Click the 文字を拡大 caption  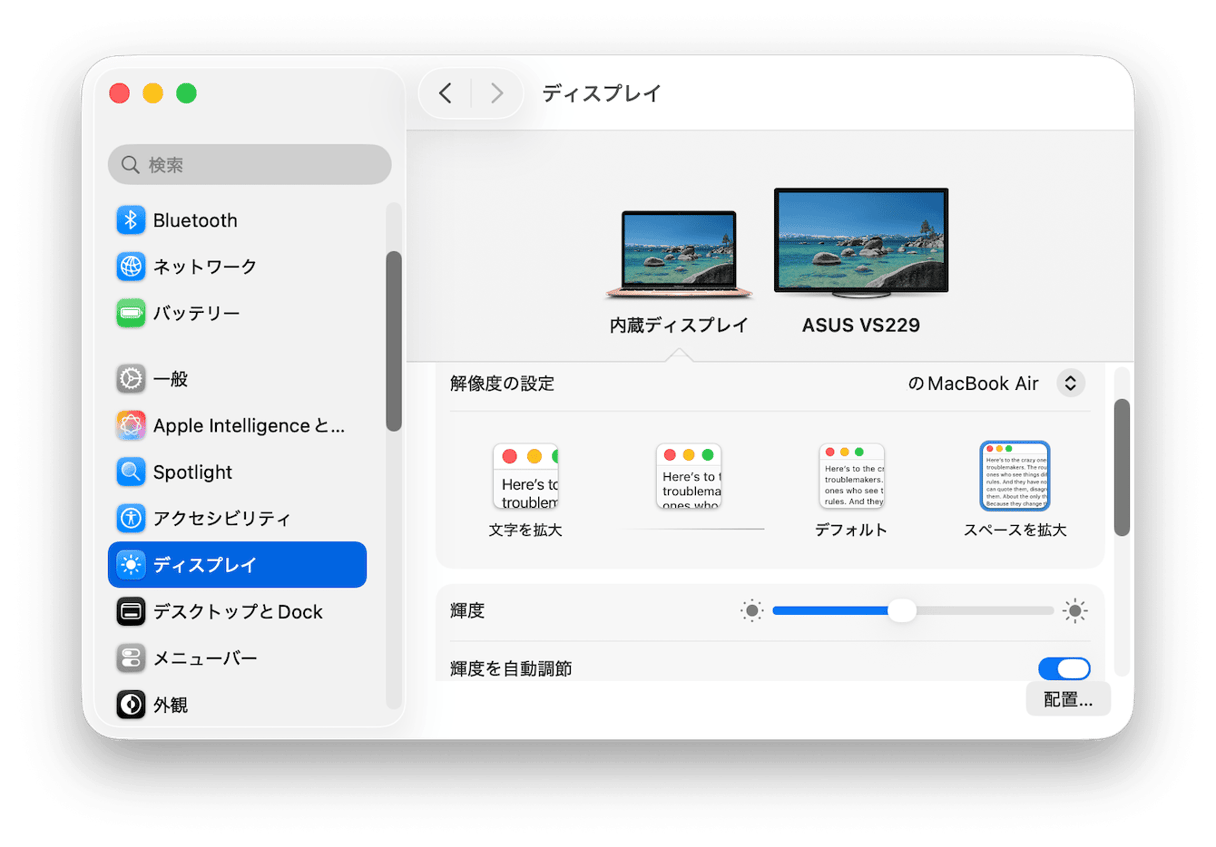click(525, 530)
